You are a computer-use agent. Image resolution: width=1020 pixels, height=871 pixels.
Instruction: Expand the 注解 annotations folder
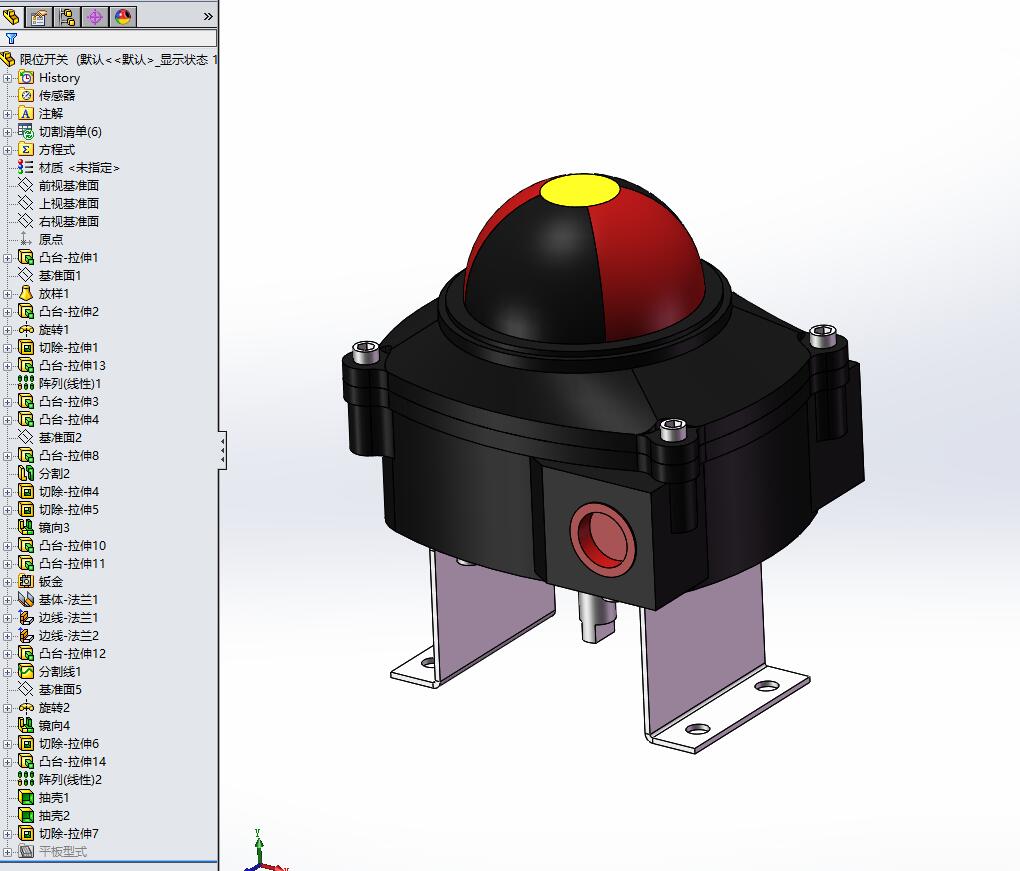(7, 114)
